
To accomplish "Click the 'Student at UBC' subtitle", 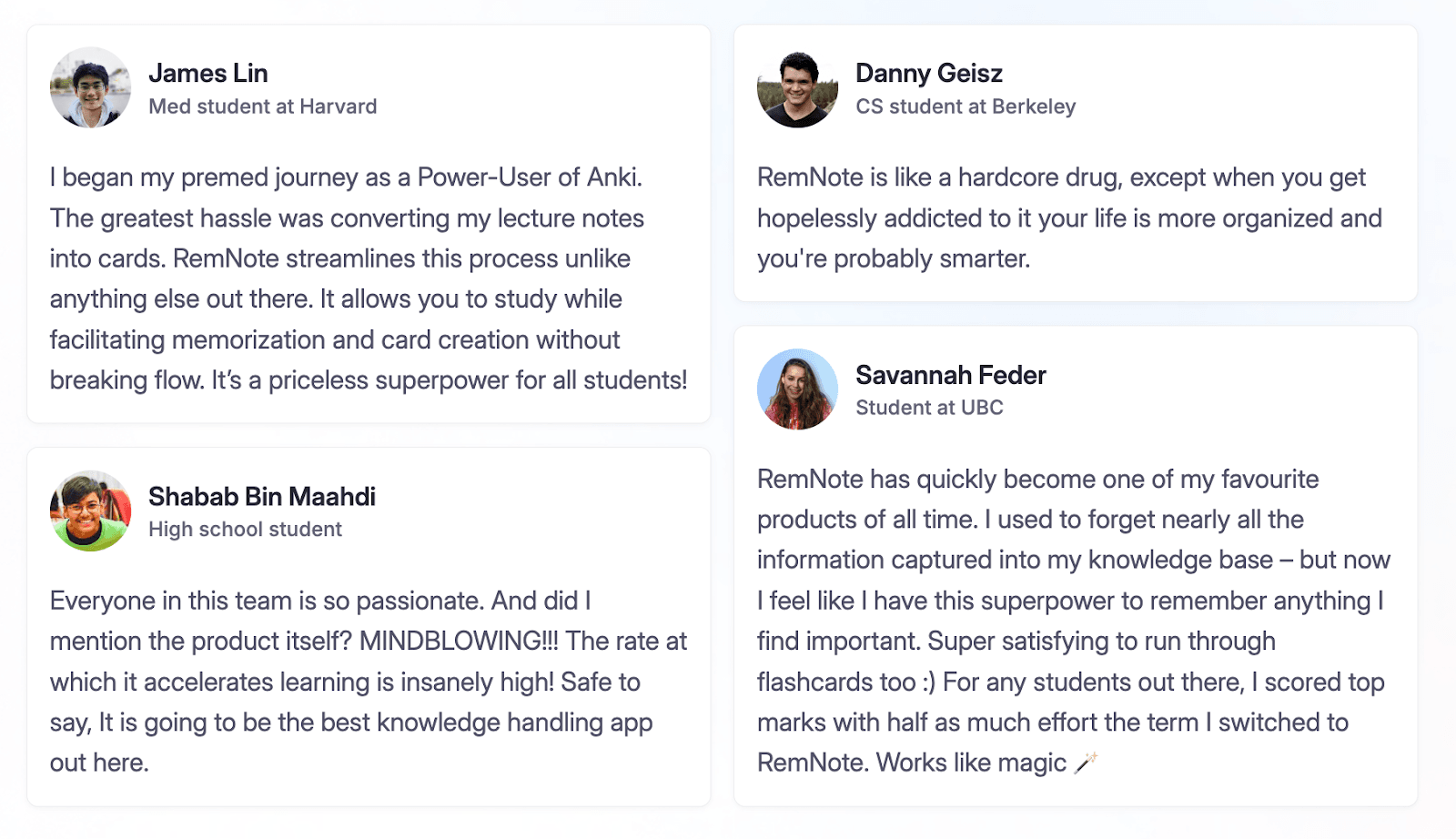I will coord(928,408).
